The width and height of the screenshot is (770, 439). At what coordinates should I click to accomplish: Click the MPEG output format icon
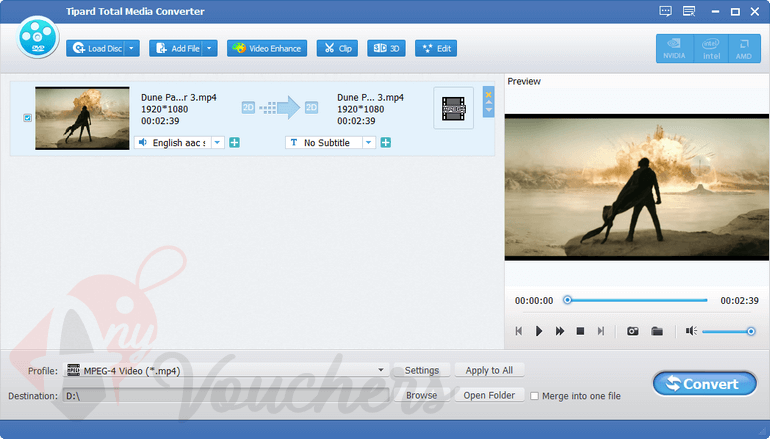453,108
